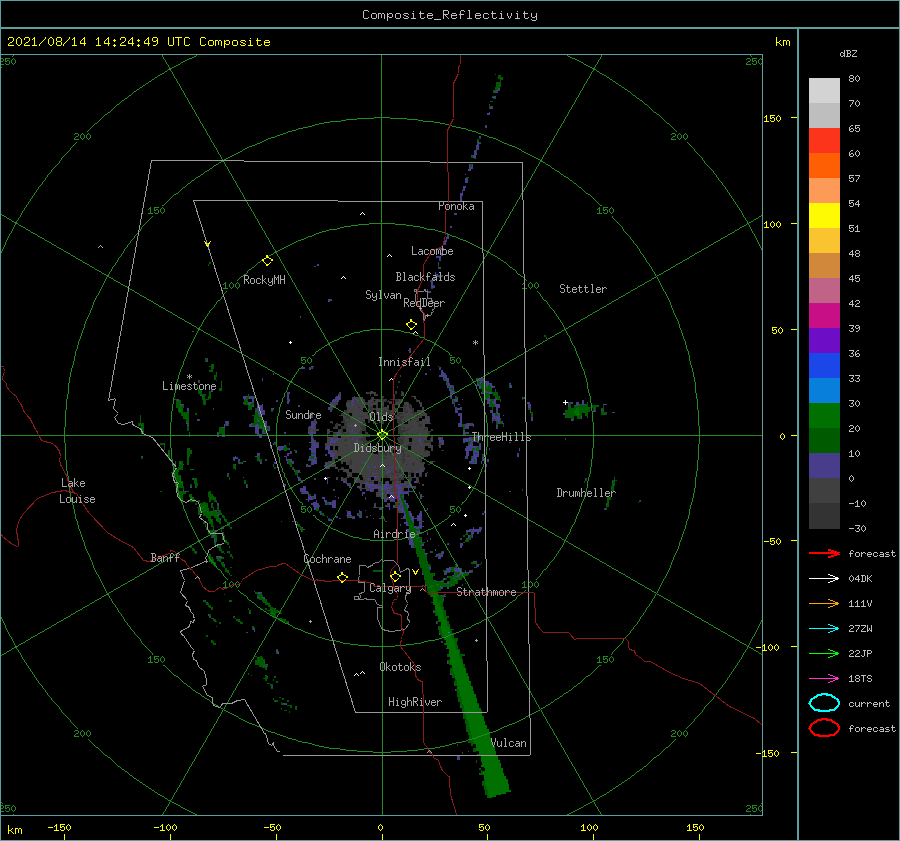The image size is (900, 841).
Task: Click the ThreeHills label
Action: click(501, 437)
